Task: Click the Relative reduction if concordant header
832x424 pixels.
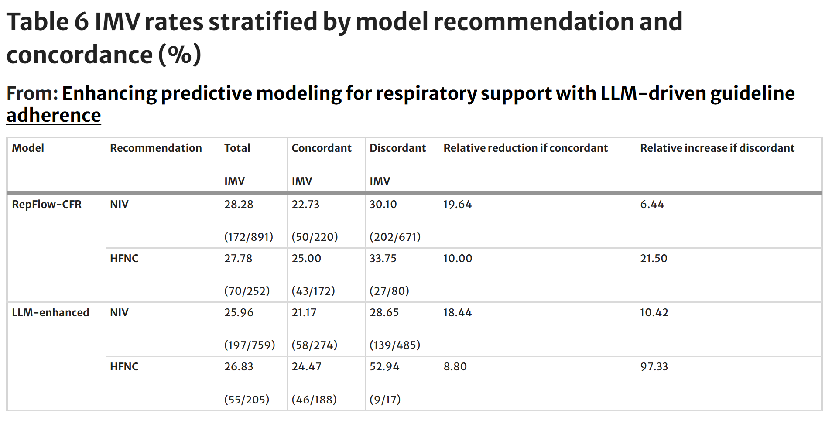Action: click(x=525, y=148)
